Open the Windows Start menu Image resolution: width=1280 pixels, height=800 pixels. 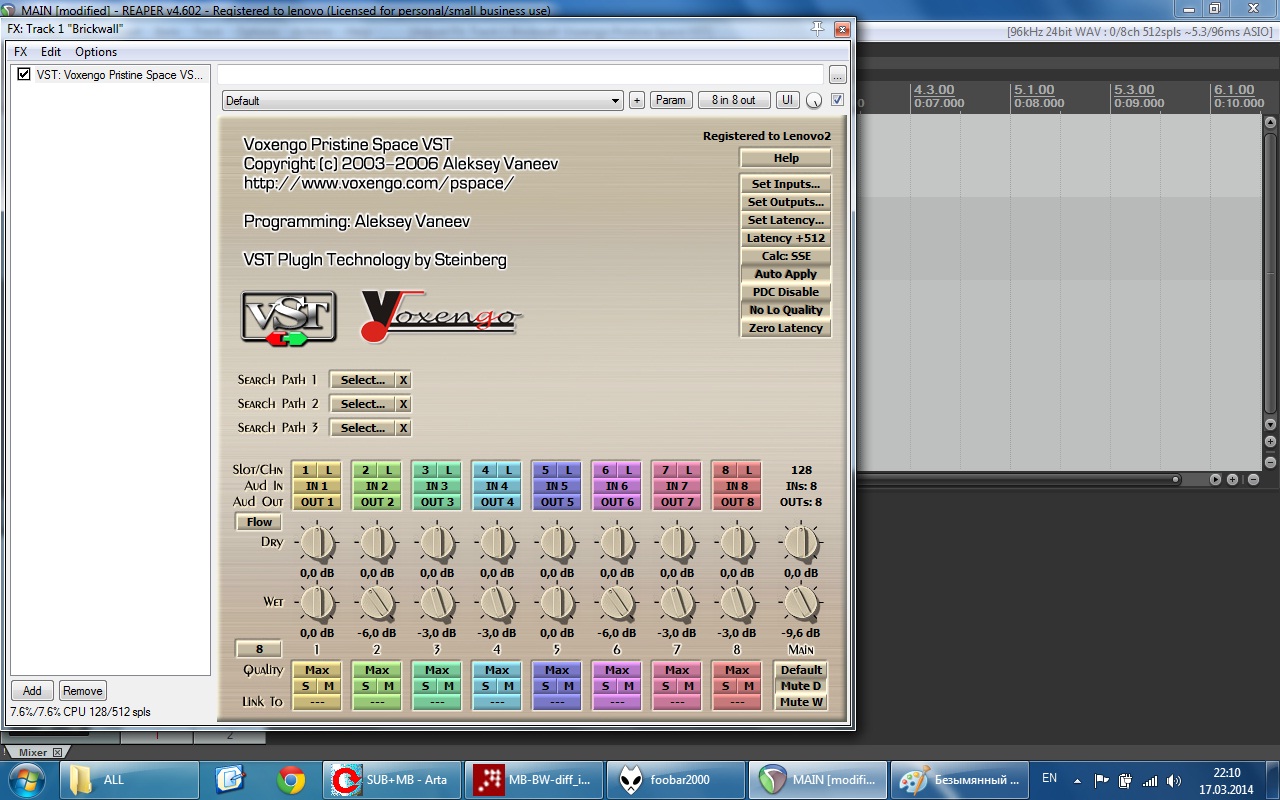click(x=27, y=779)
